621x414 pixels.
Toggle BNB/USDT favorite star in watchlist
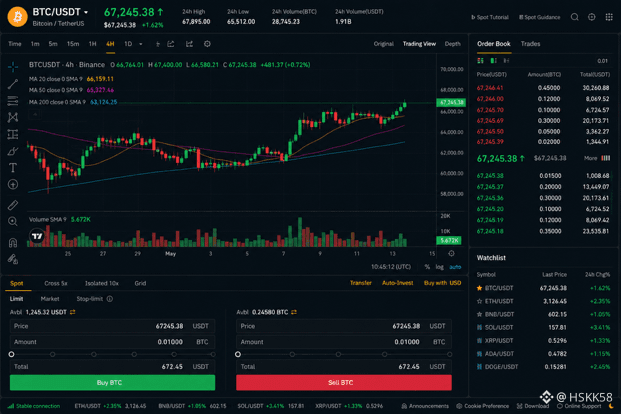click(x=480, y=314)
